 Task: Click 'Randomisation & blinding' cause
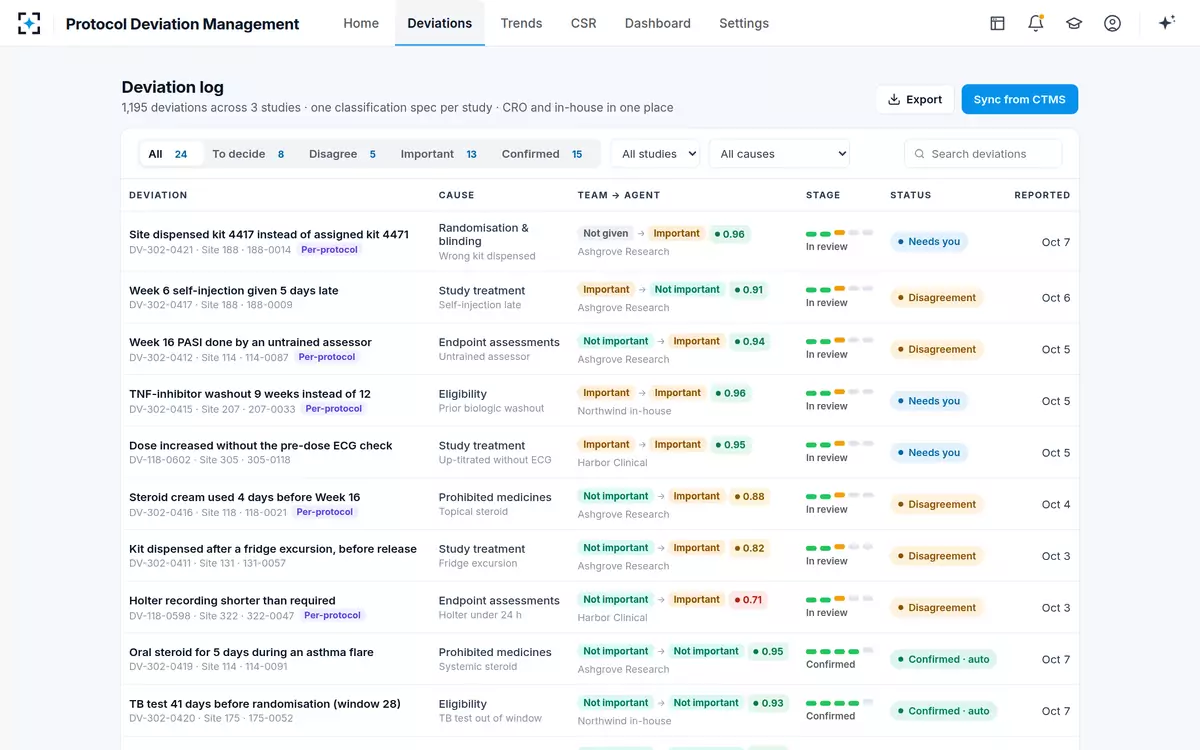pyautogui.click(x=484, y=234)
